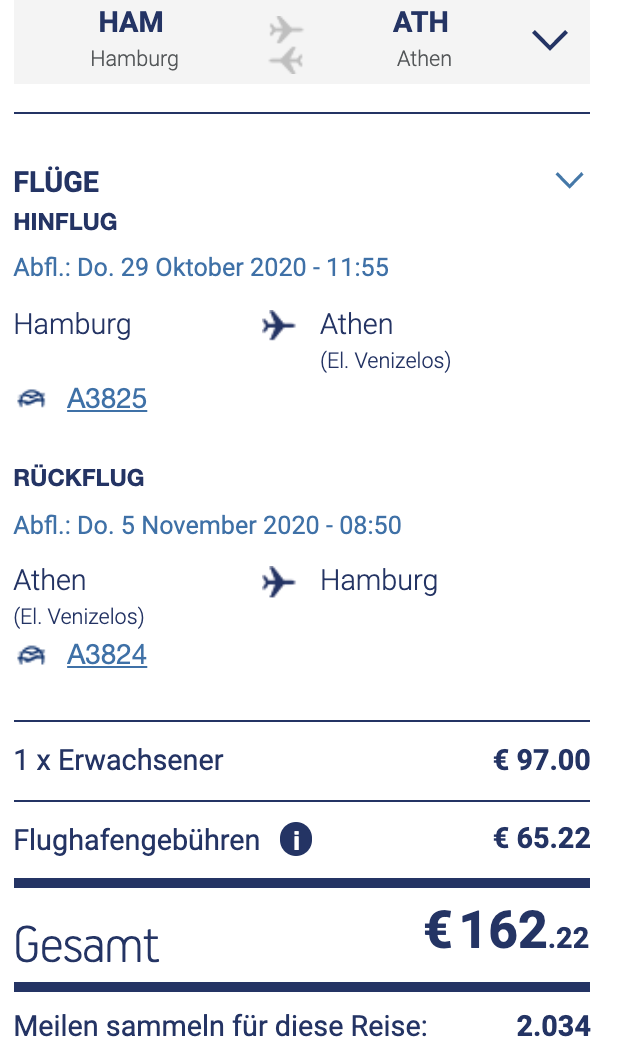
Task: Click the airline logo beside A3825
Action: [32, 399]
